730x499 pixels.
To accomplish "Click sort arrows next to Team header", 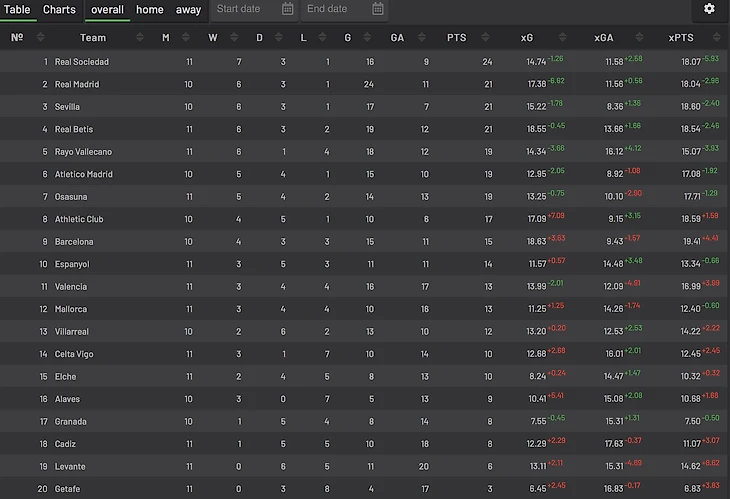I will pyautogui.click(x=134, y=38).
